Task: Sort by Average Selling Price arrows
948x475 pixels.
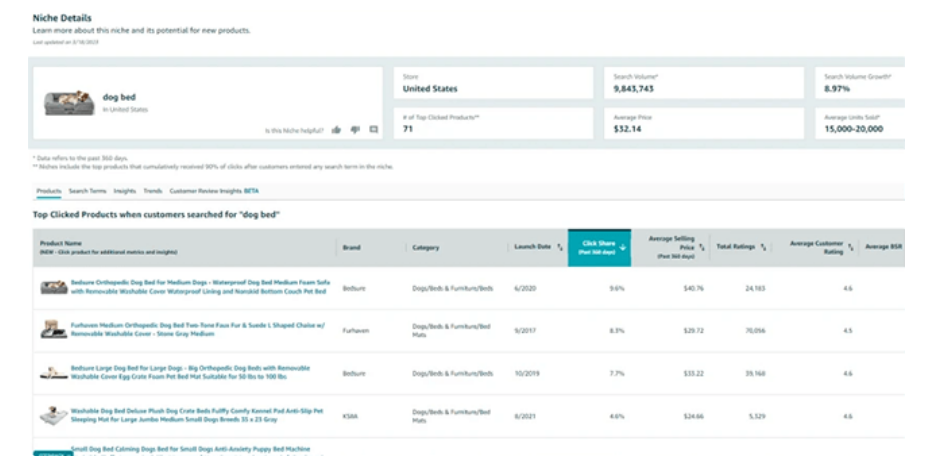Action: tap(701, 247)
